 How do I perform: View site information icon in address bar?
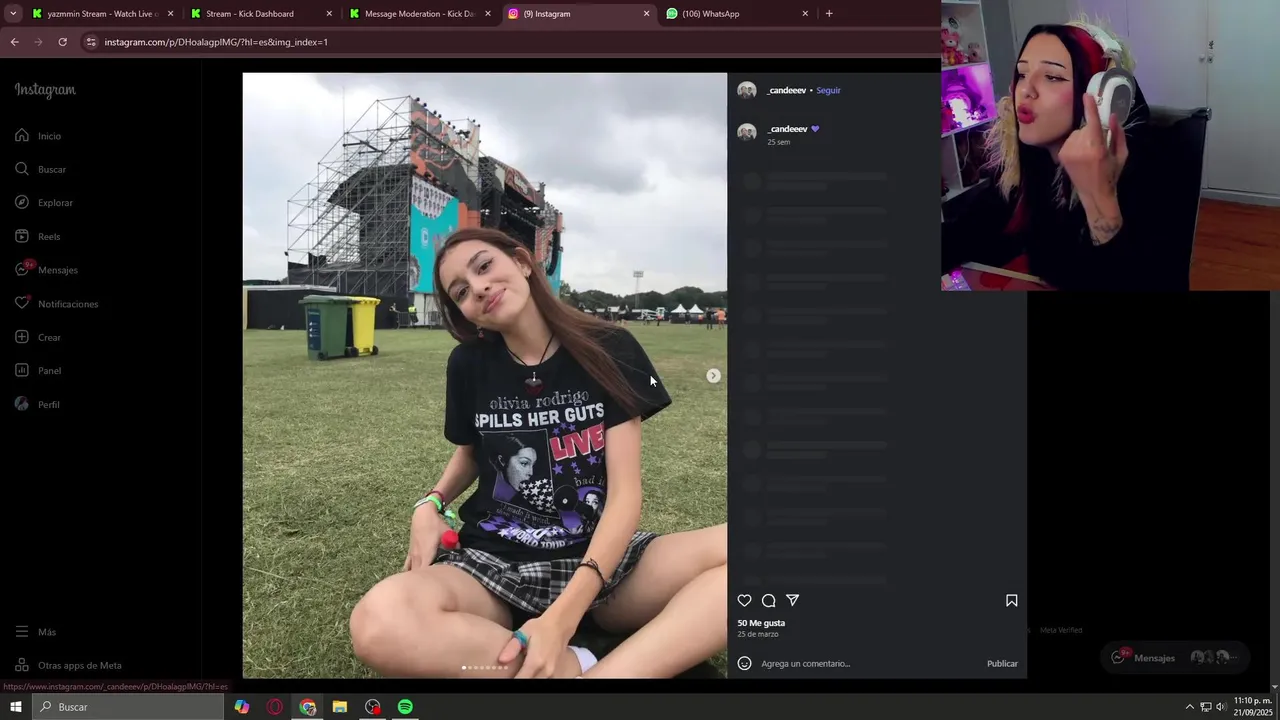[91, 42]
